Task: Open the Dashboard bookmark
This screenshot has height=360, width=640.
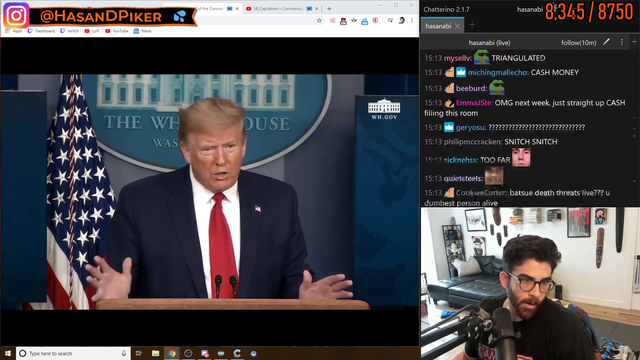Action: pyautogui.click(x=41, y=31)
